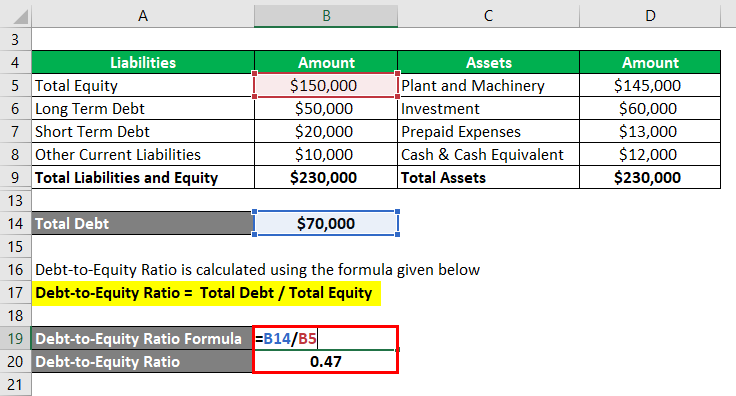This screenshot has width=736, height=396.
Task: Select column B header
Action: click(326, 15)
